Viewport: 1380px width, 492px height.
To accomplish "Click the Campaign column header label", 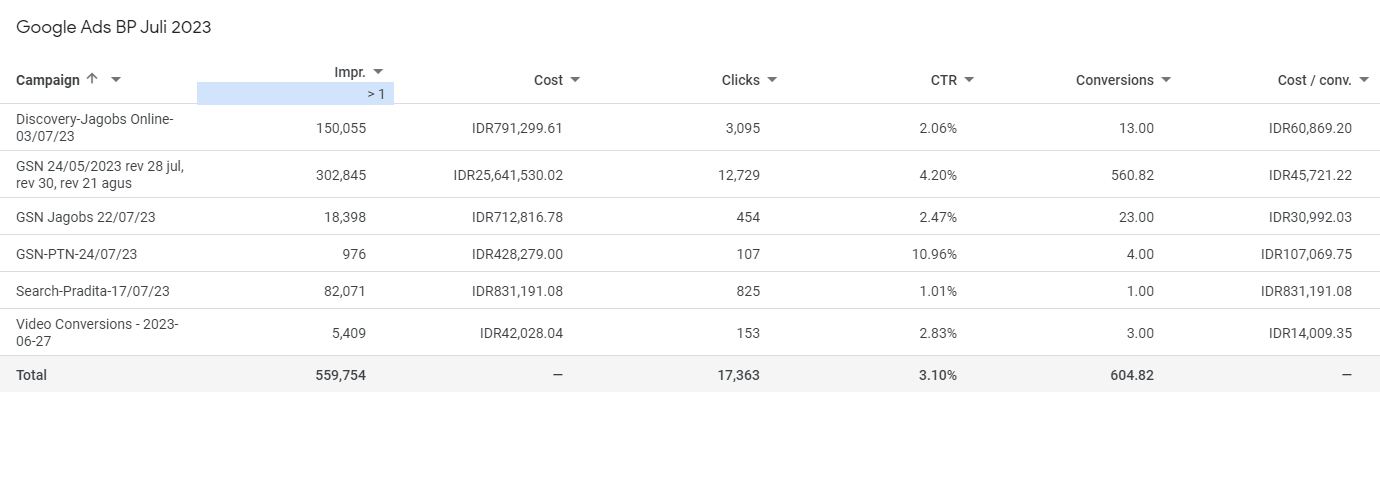I will coord(48,80).
